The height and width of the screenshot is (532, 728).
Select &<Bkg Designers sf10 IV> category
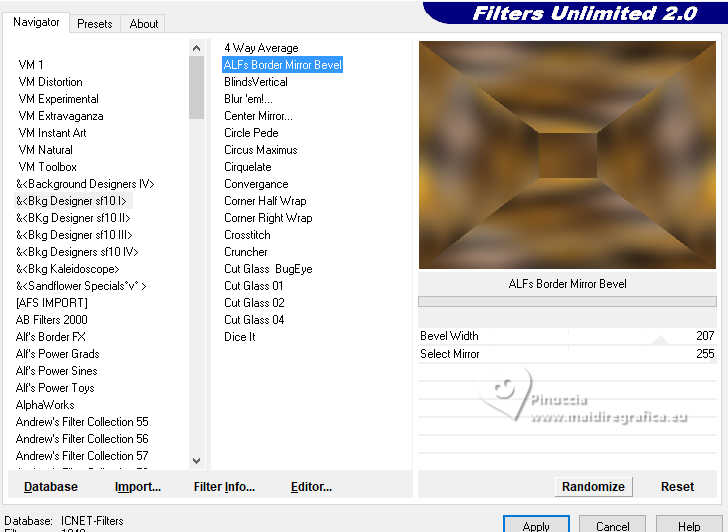click(77, 252)
